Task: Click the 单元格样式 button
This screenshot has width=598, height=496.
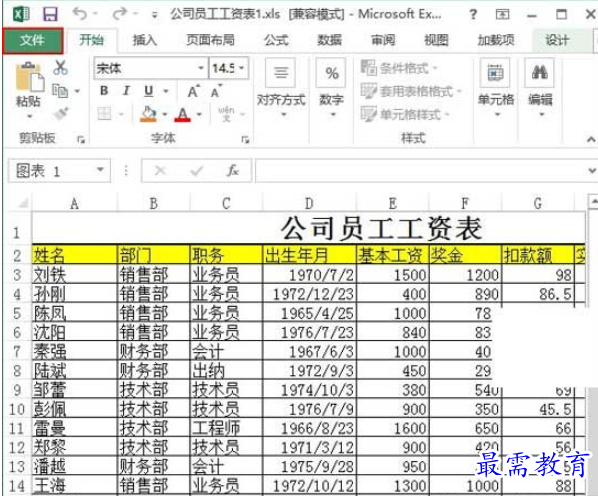Action: pyautogui.click(x=405, y=114)
